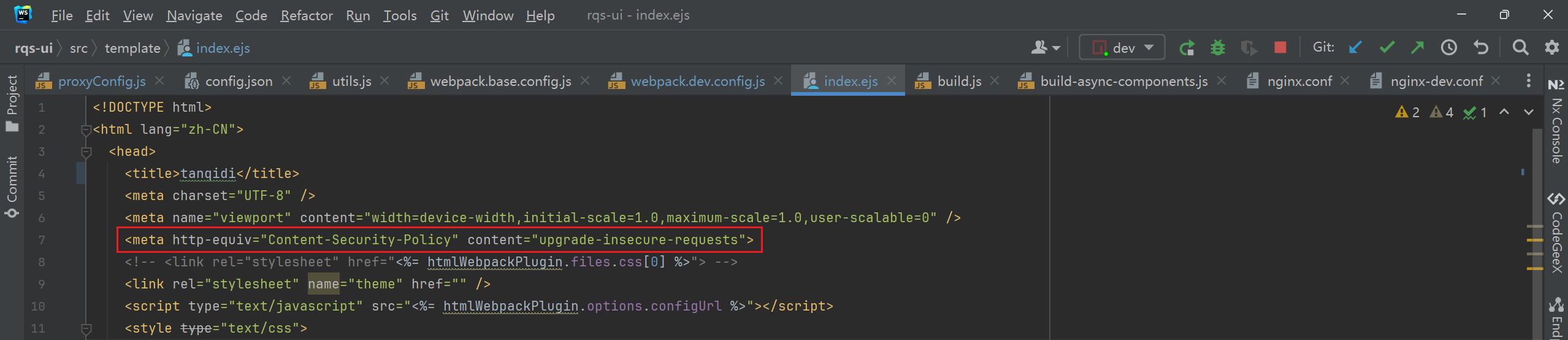Image resolution: width=1568 pixels, height=340 pixels.
Task: Close the webpack.base.config.js tab
Action: 585,80
